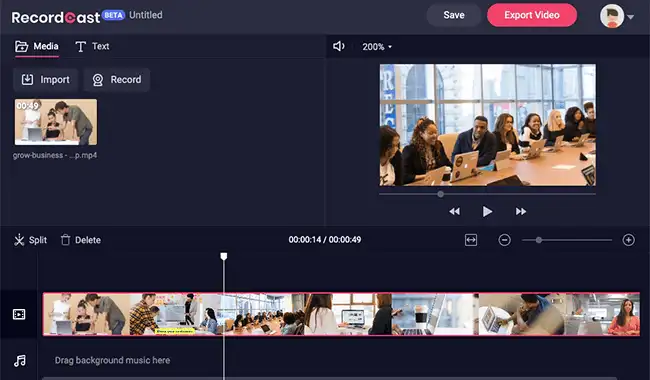
Task: Click the music track icon
Action: tap(19, 361)
